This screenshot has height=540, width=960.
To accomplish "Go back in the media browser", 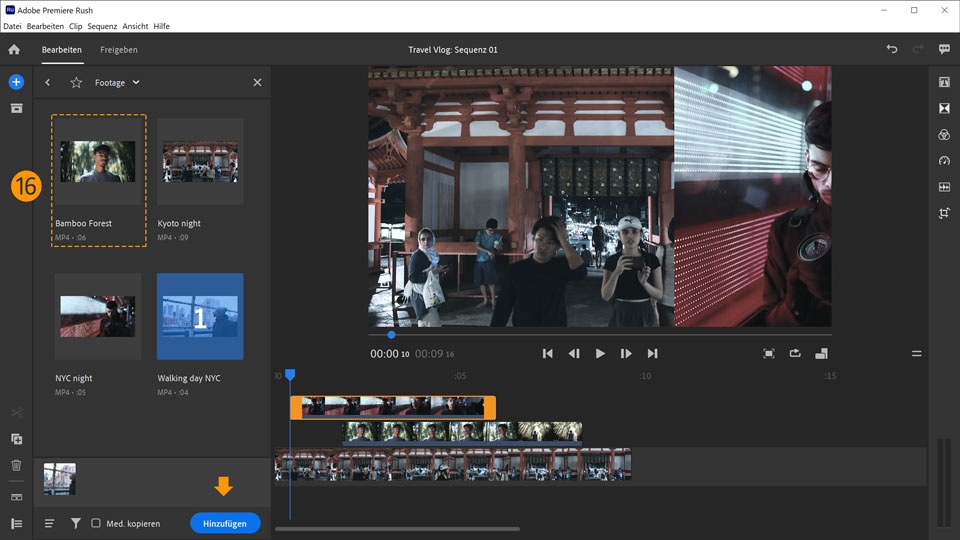I will tap(47, 82).
